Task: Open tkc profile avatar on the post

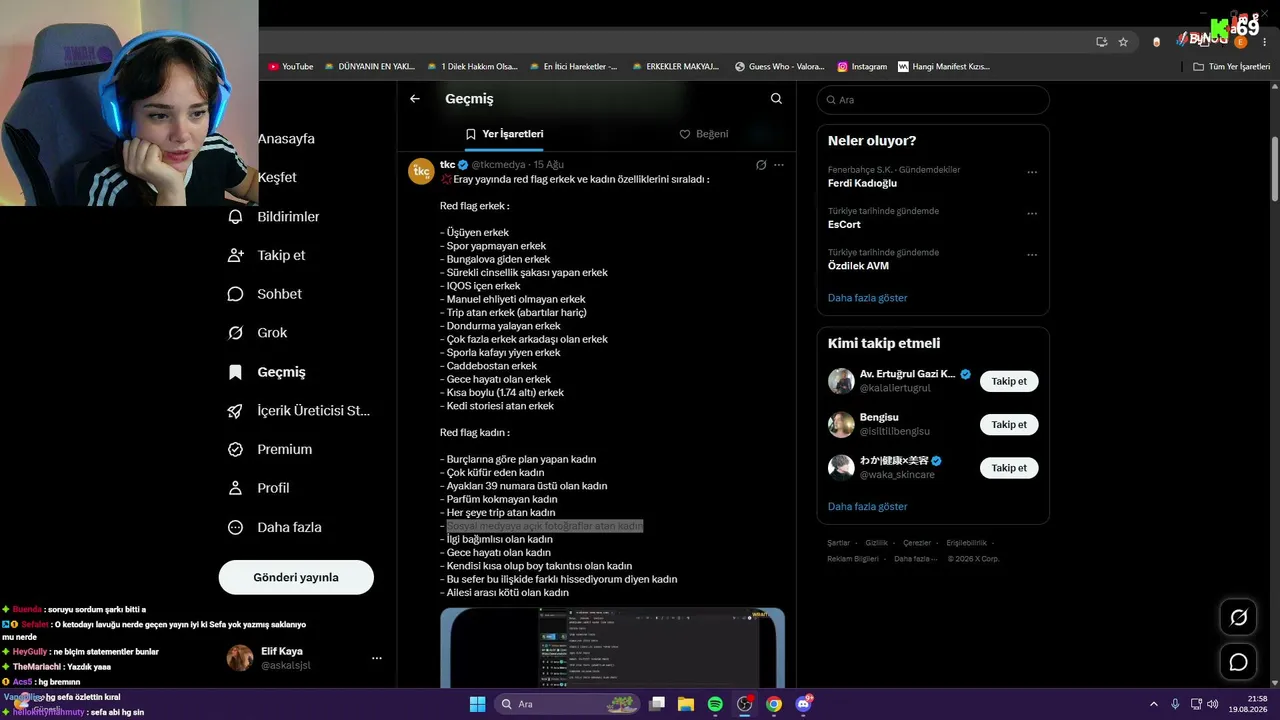Action: pos(421,171)
